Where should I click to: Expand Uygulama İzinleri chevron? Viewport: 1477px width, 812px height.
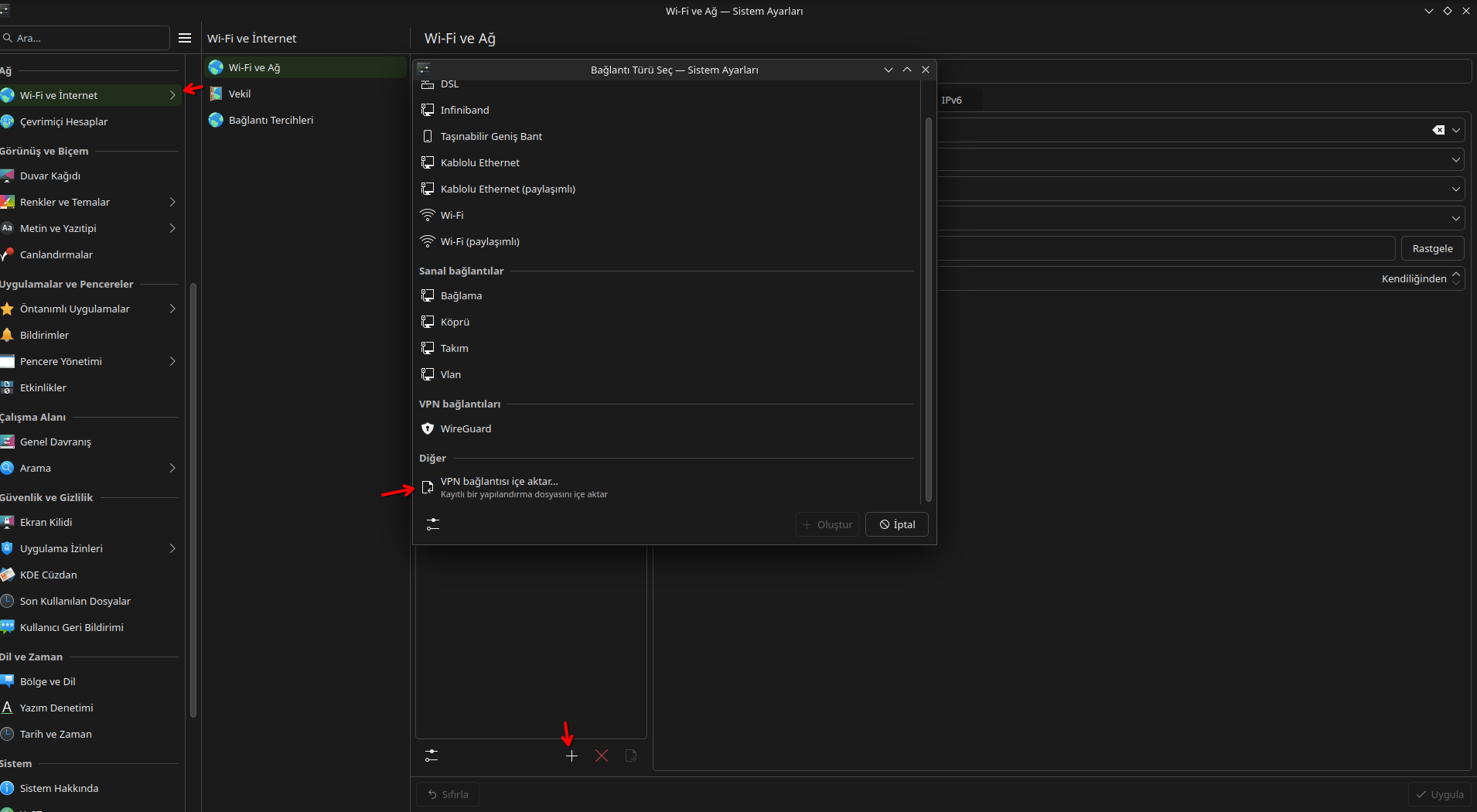(172, 548)
